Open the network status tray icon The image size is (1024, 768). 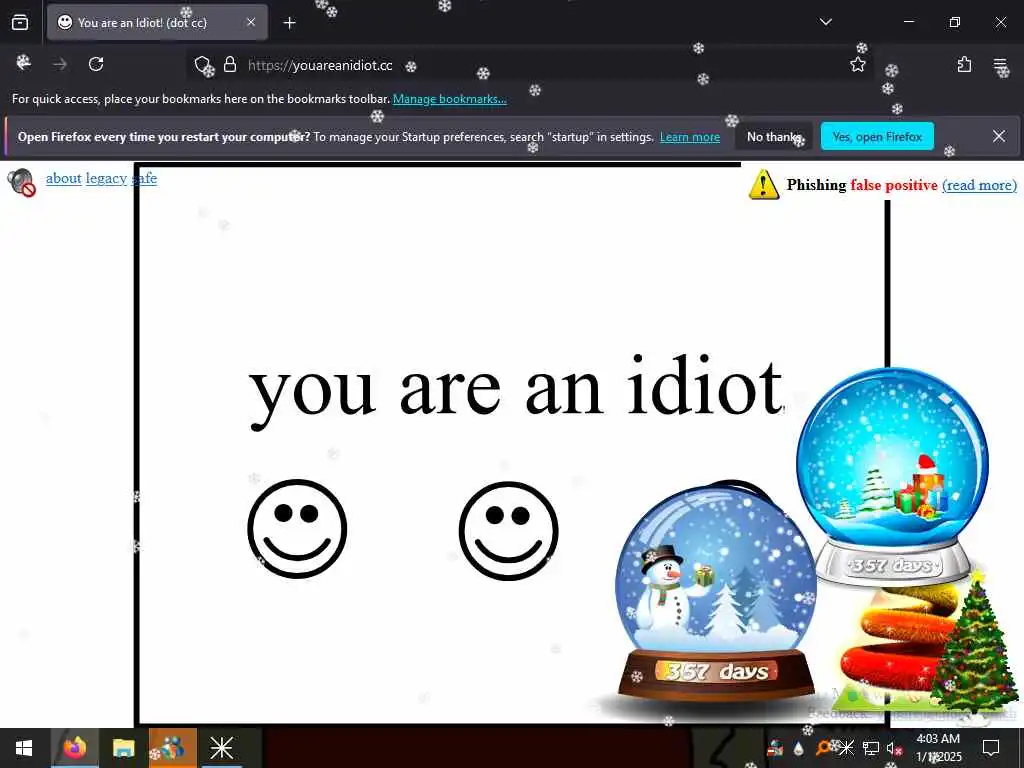coord(871,748)
